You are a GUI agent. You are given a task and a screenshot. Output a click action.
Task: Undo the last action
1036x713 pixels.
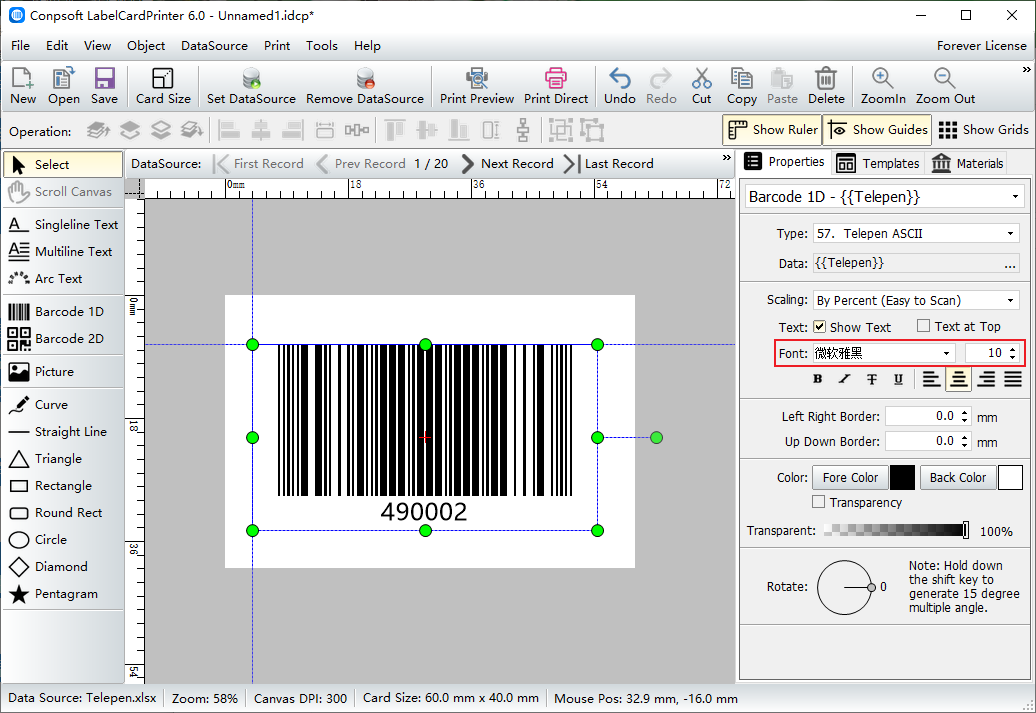click(x=620, y=86)
